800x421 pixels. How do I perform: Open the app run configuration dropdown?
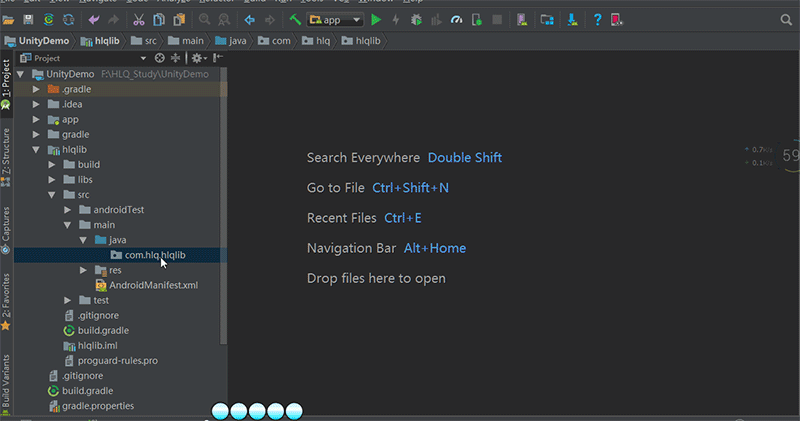[x=335, y=19]
